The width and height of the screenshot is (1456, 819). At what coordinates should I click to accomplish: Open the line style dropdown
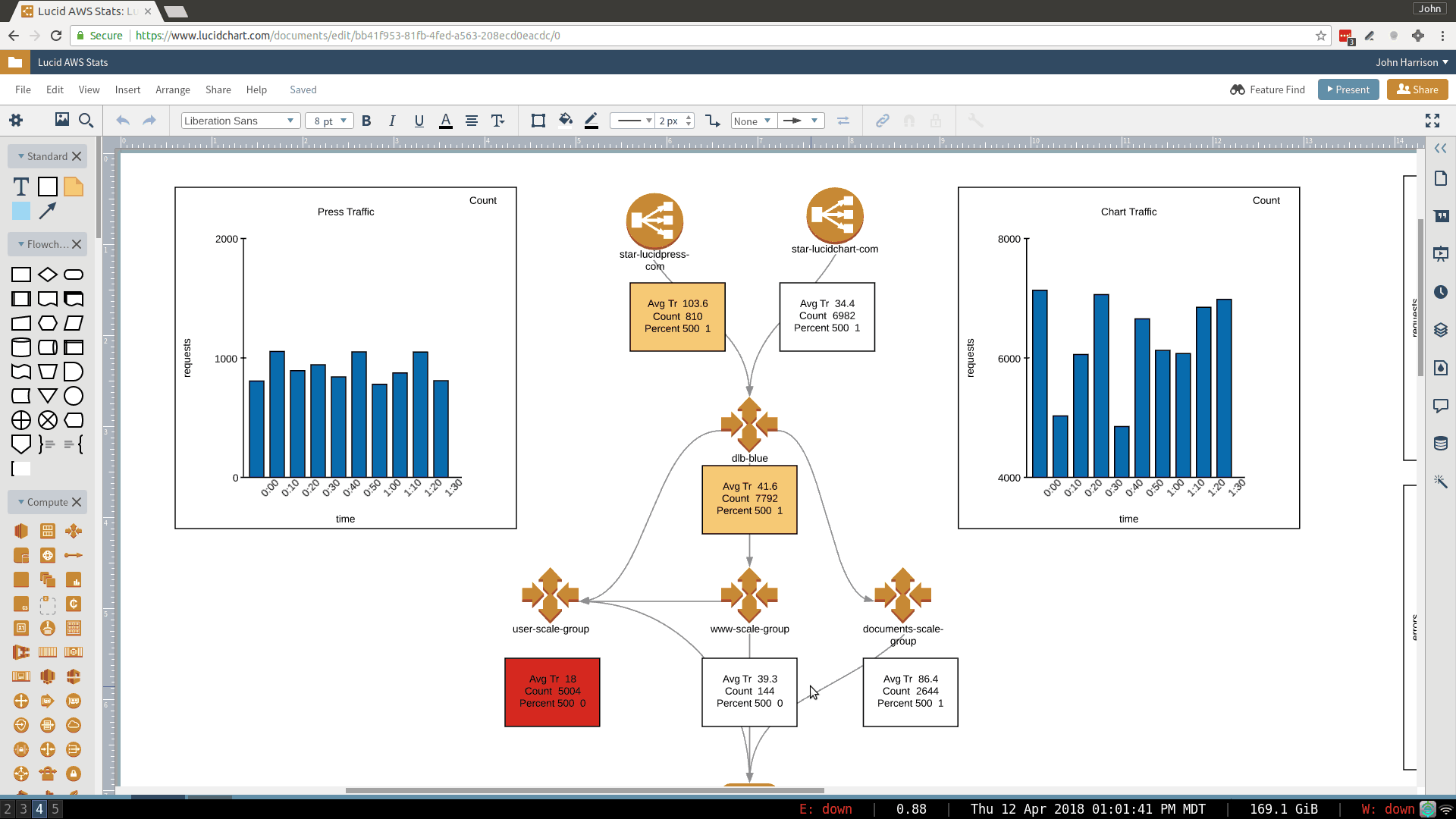tap(632, 121)
